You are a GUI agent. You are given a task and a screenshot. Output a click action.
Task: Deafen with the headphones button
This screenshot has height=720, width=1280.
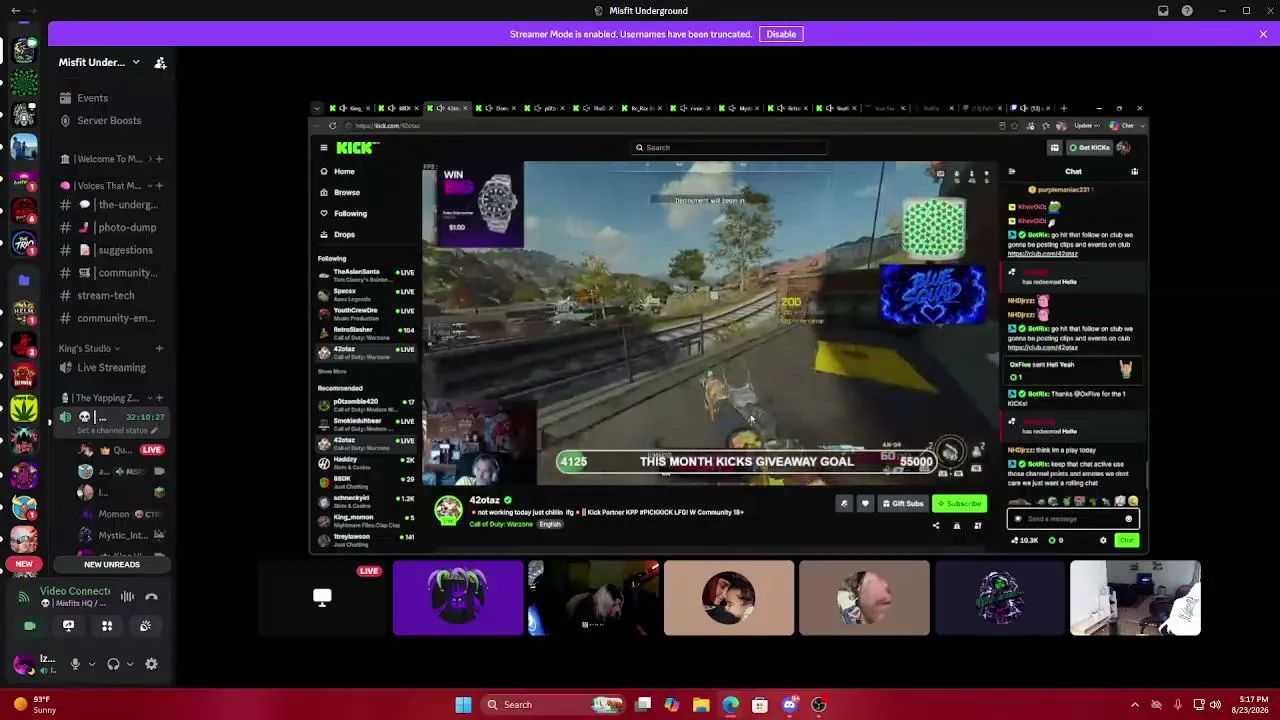point(113,664)
